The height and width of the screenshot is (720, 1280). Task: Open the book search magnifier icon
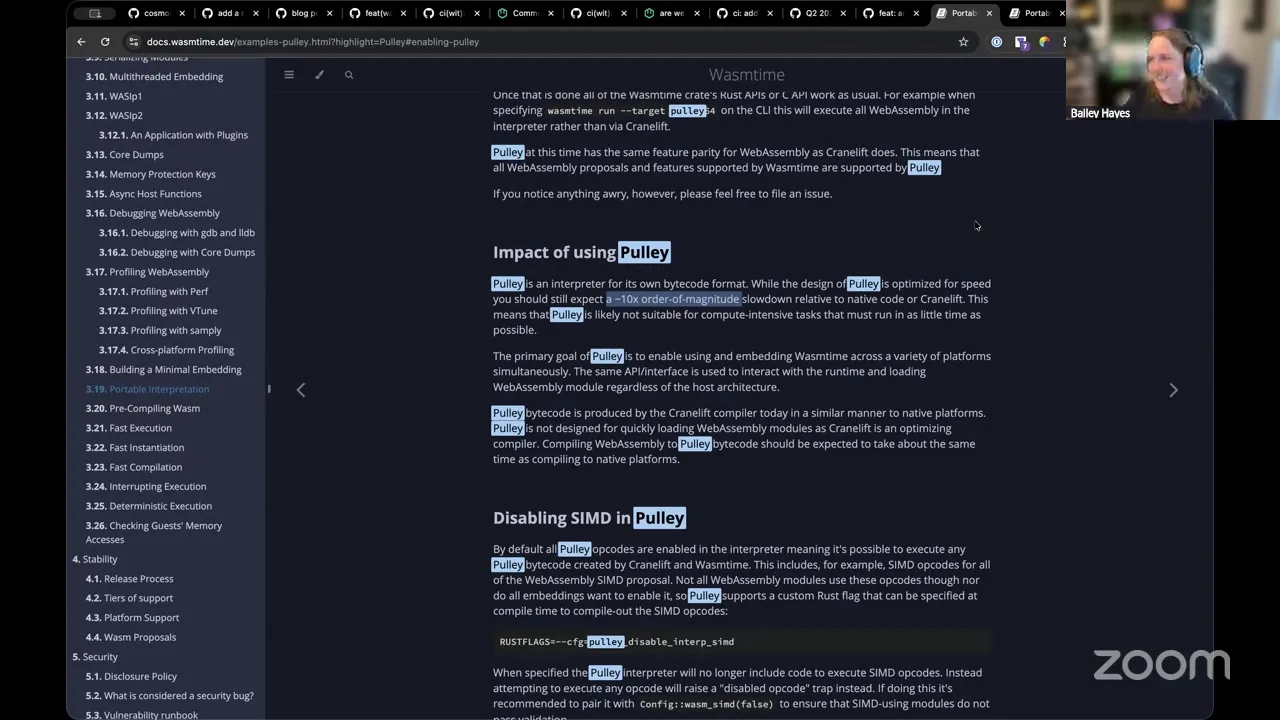(349, 75)
